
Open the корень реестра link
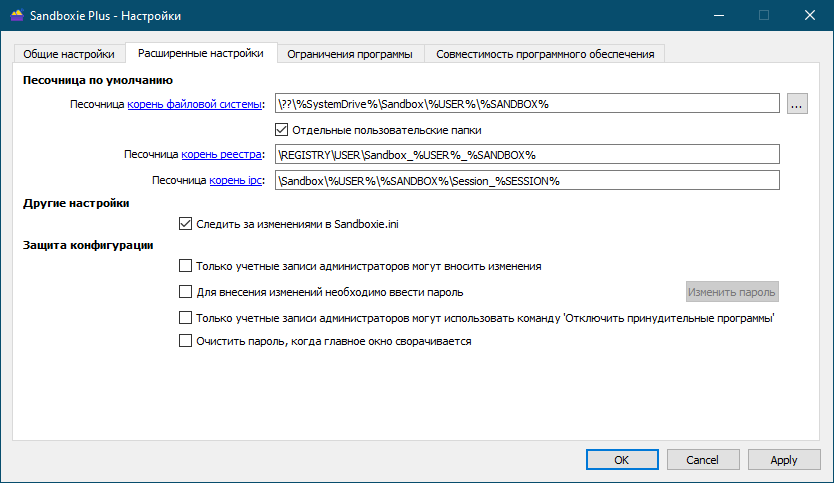pos(221,154)
